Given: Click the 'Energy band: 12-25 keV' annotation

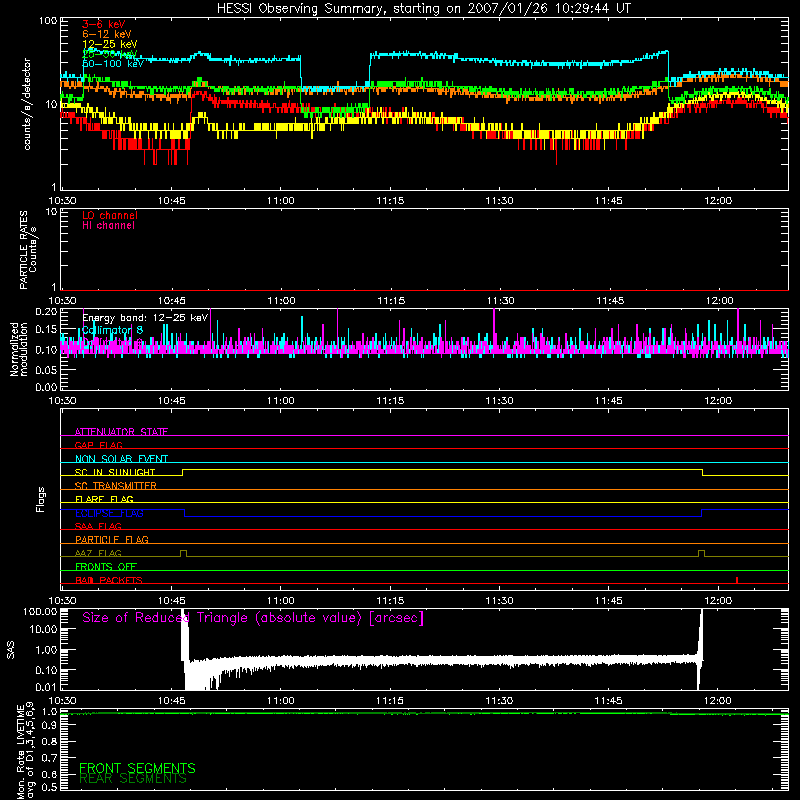Looking at the screenshot, I should tap(145, 318).
